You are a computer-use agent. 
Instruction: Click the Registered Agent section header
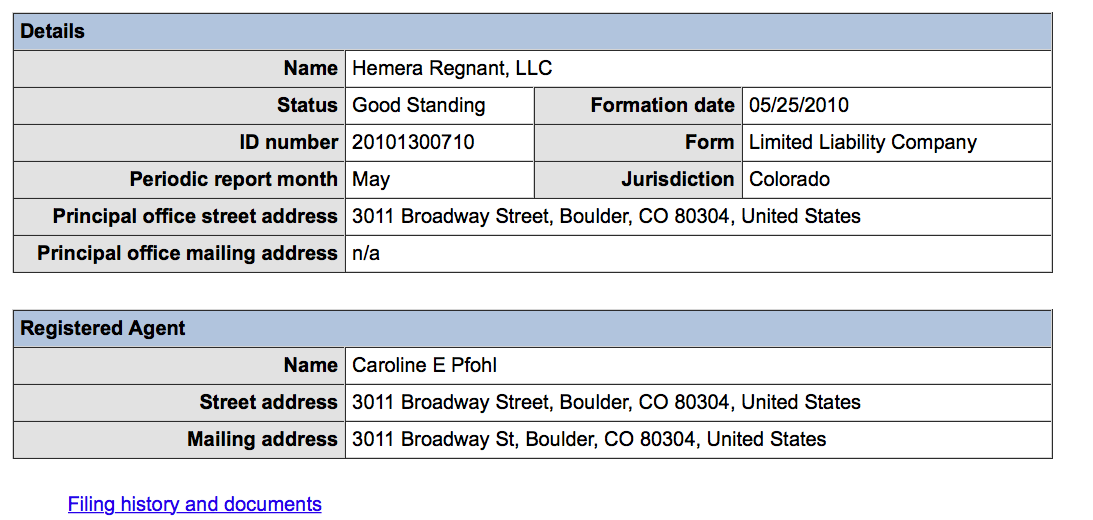click(x=103, y=328)
